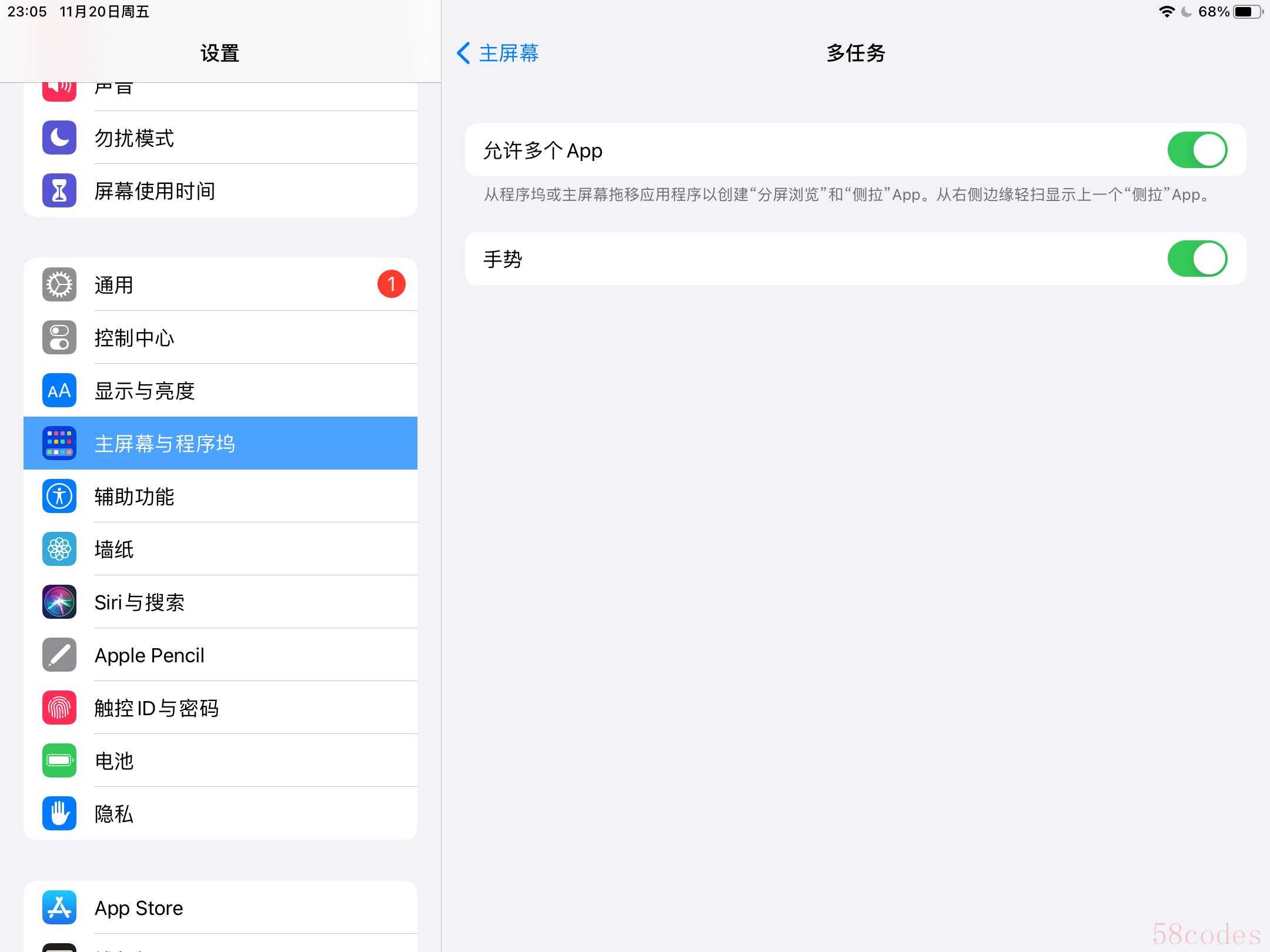This screenshot has width=1270, height=952.
Task: Tap the Wallpaper flower icon
Action: 59,549
